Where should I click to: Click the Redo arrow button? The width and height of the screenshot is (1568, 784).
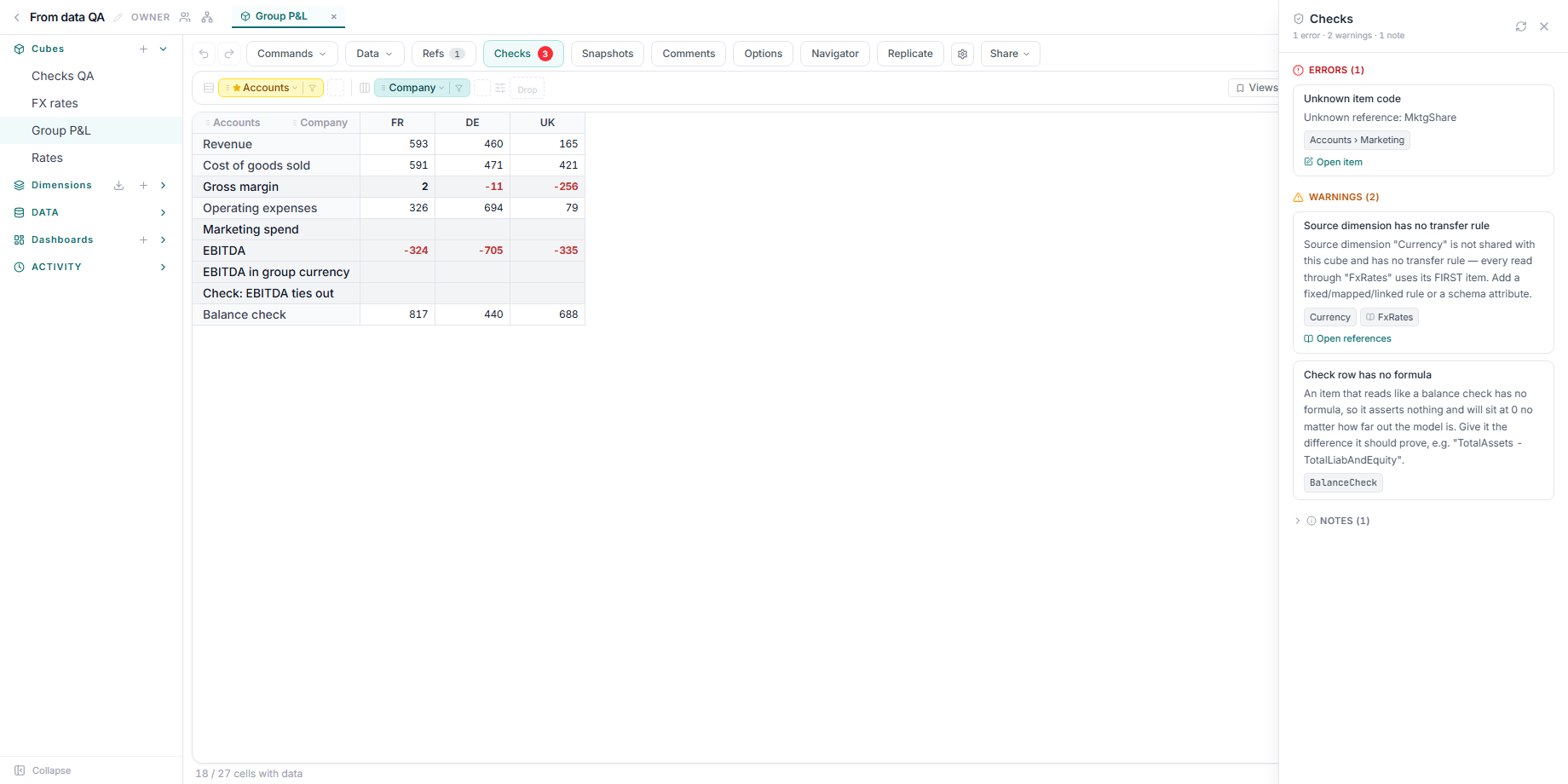click(229, 54)
